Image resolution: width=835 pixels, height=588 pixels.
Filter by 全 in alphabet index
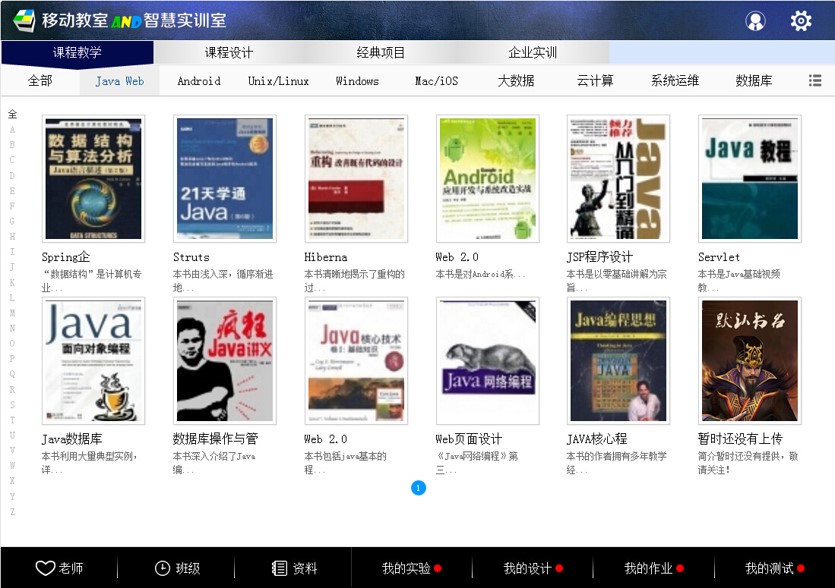tap(12, 114)
